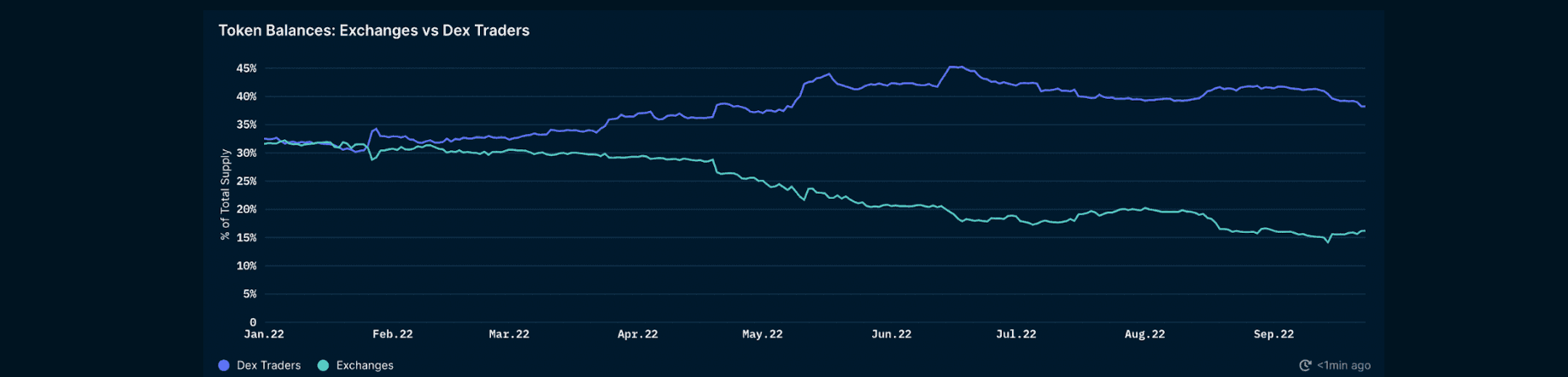Select the Sep.22 x-axis label
Image resolution: width=1568 pixels, height=377 pixels.
(1274, 334)
